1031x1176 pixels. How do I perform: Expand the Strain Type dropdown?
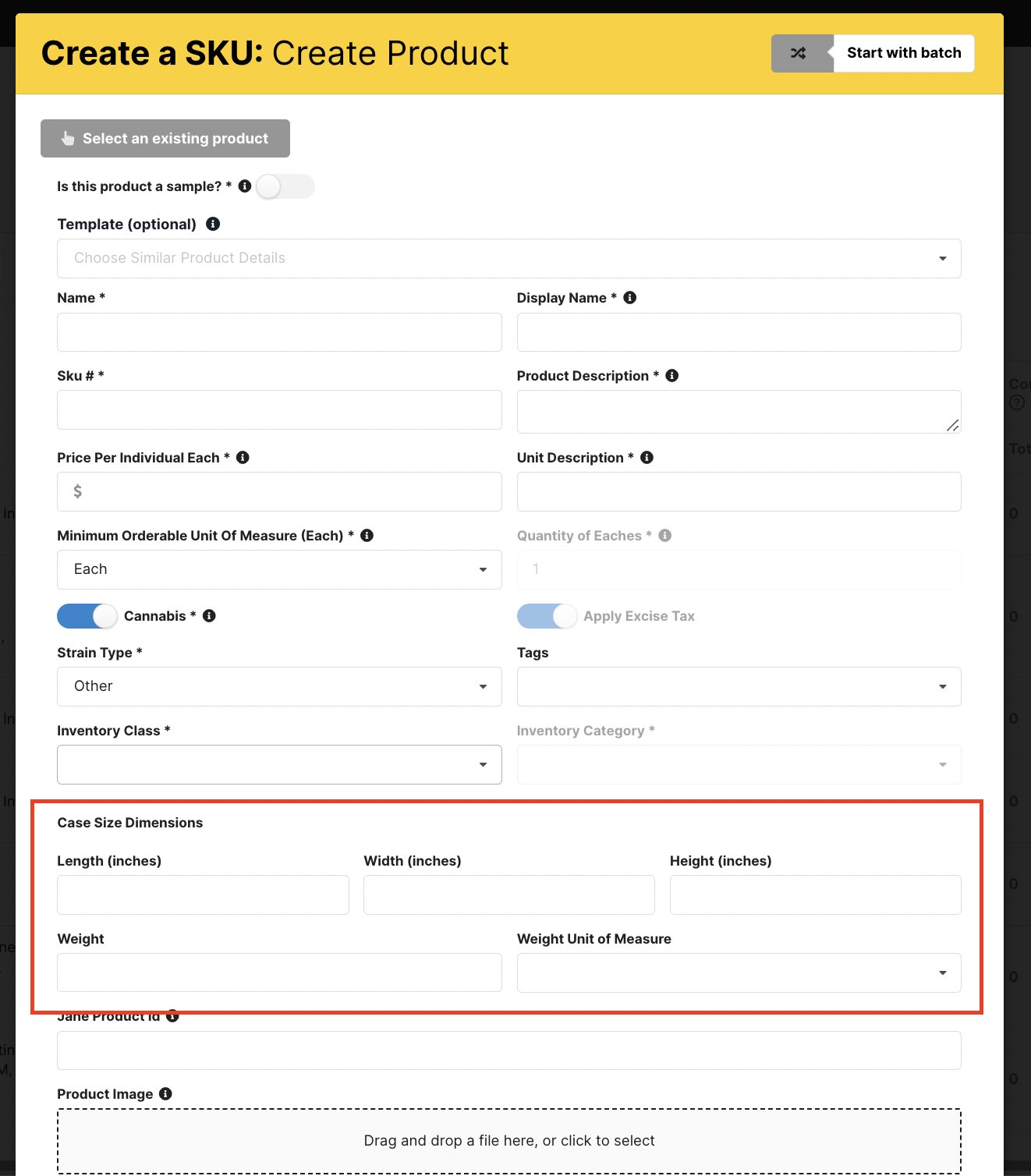[279, 686]
